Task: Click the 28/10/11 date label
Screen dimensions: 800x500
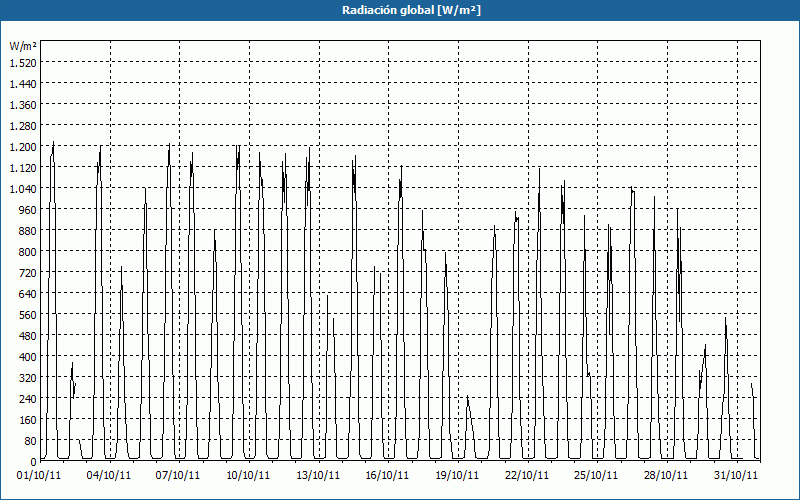Action: coord(666,476)
